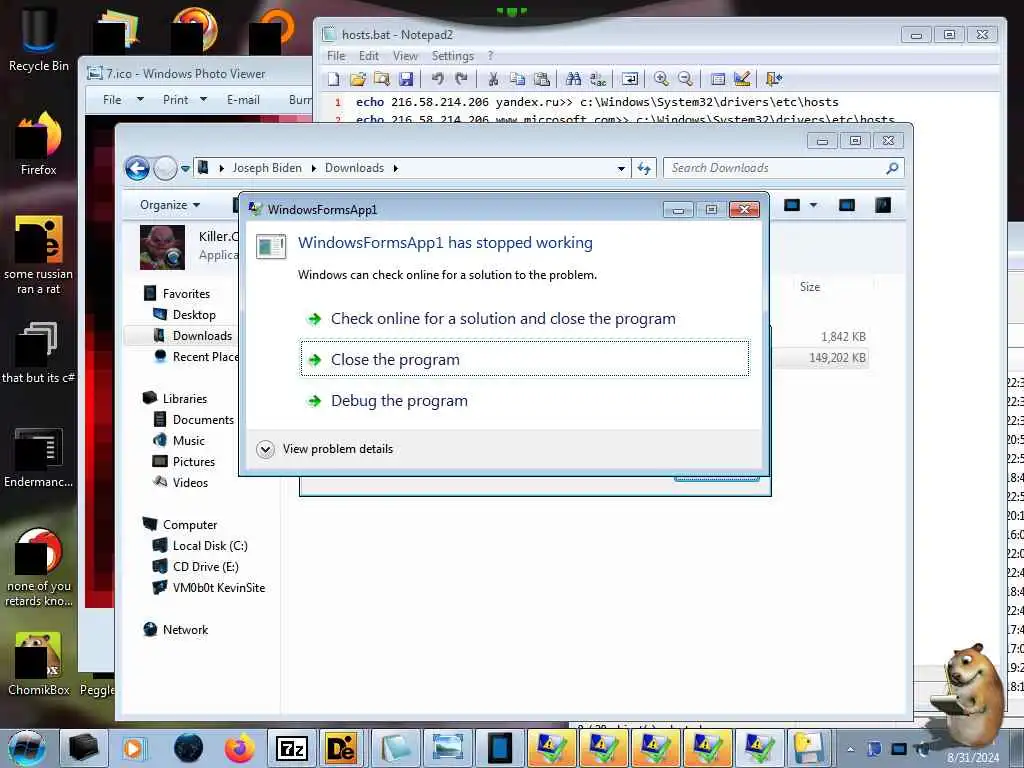Screen dimensions: 1024x768
Task: Go back in the Downloads Explorer window
Action: coord(137,168)
